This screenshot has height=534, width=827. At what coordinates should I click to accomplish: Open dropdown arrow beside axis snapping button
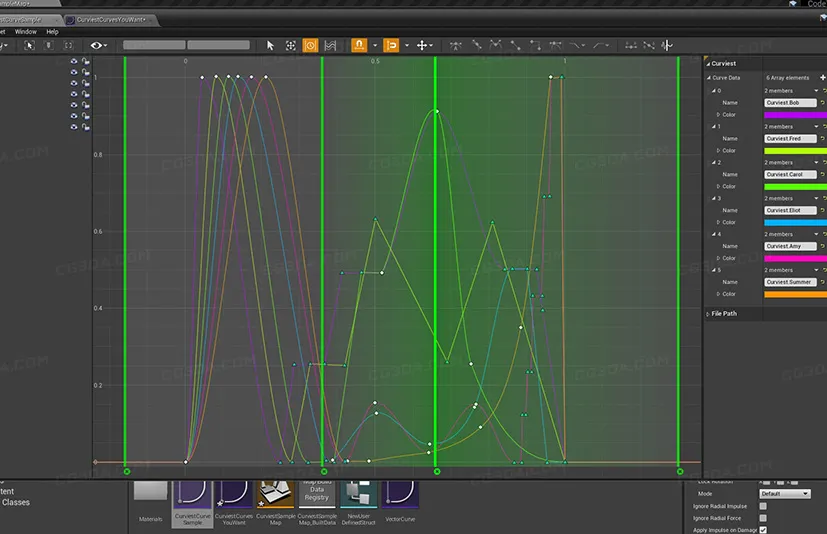[407, 45]
